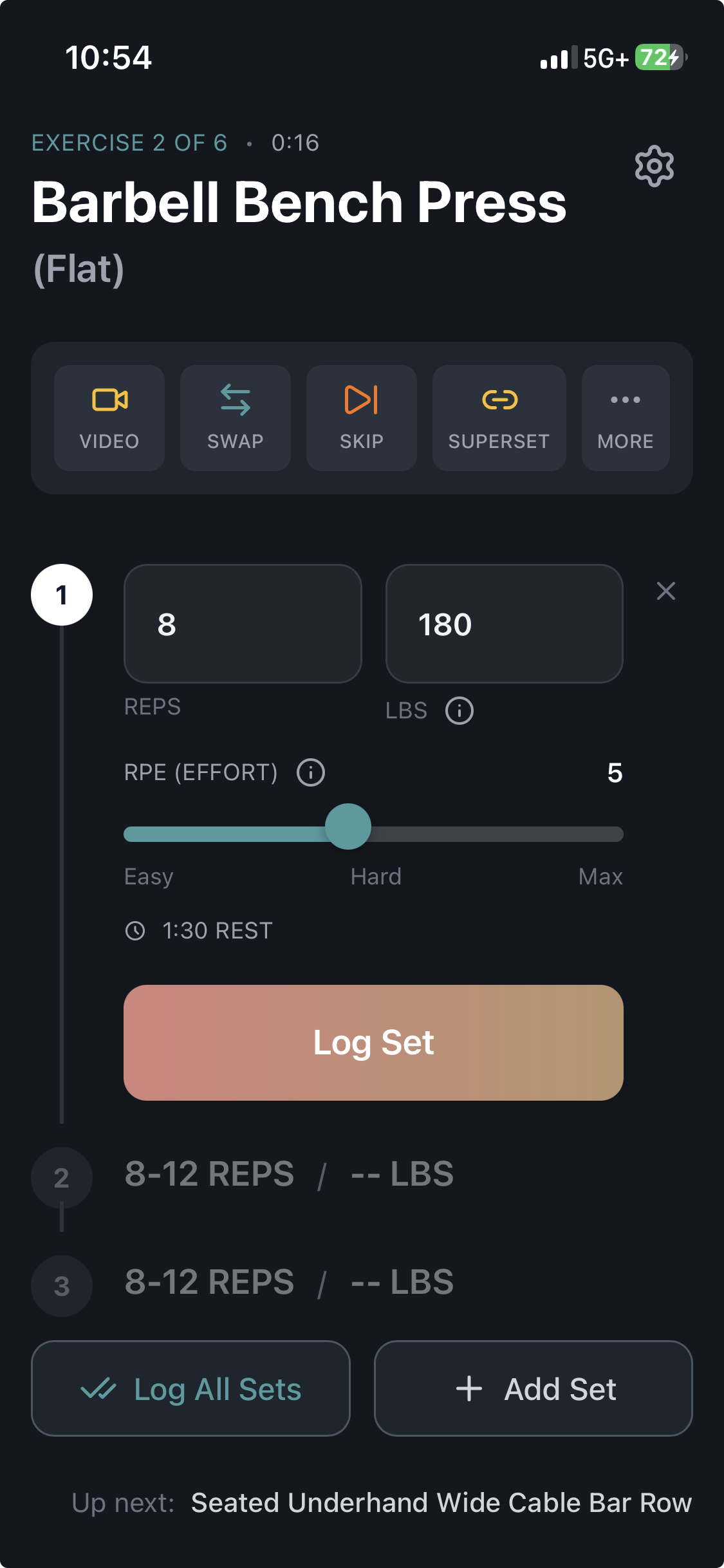Select the set 1 circle marker
Screen dimensions: 724x1568
61,595
